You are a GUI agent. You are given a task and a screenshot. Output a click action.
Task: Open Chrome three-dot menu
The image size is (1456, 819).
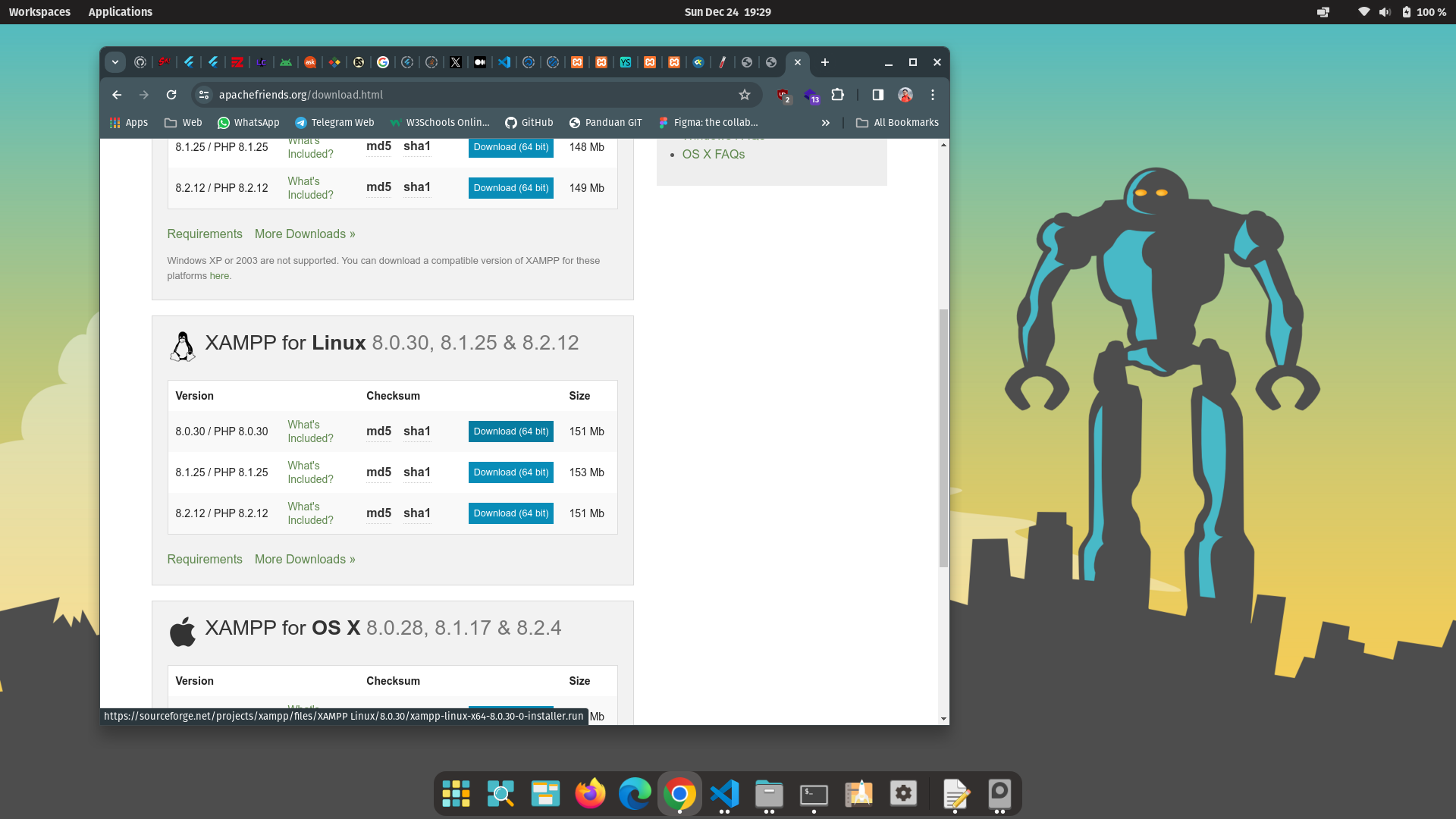(933, 95)
